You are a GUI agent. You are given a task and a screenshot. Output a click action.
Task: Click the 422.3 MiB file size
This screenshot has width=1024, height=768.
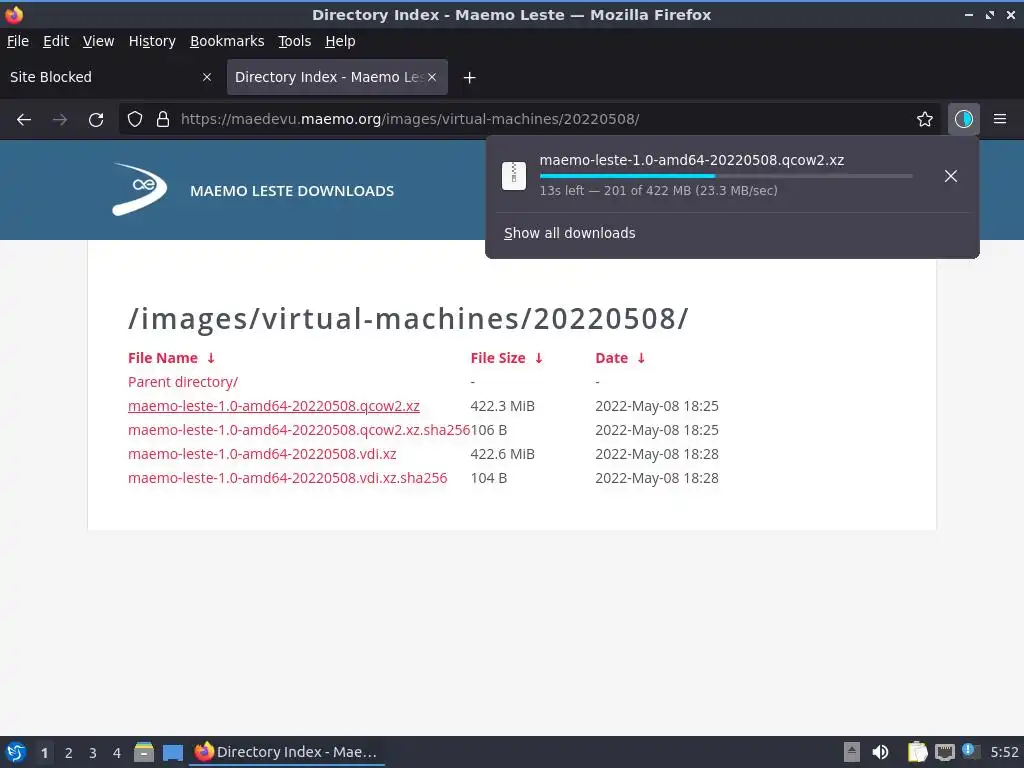click(502, 406)
